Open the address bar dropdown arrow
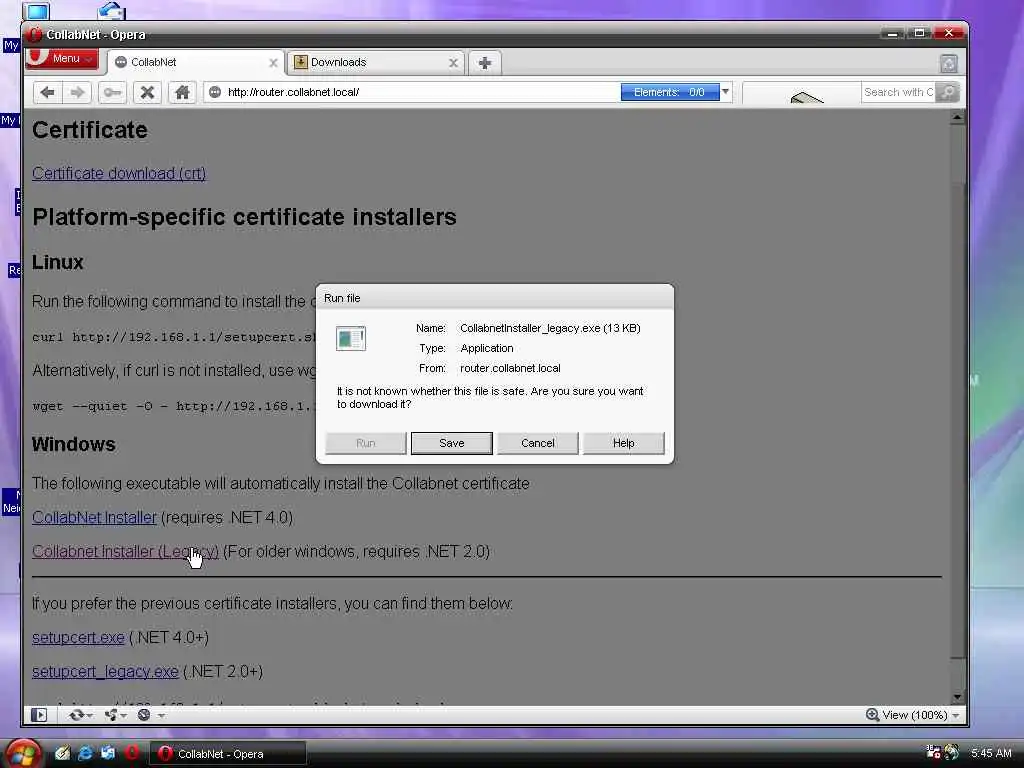Viewport: 1024px width, 768px height. pyautogui.click(x=725, y=92)
